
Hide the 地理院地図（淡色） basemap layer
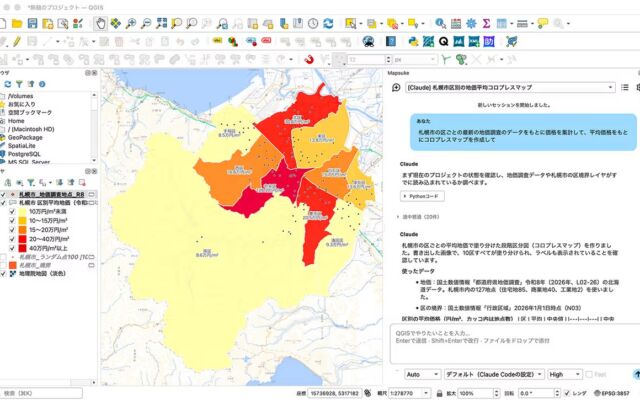click(x=3, y=273)
